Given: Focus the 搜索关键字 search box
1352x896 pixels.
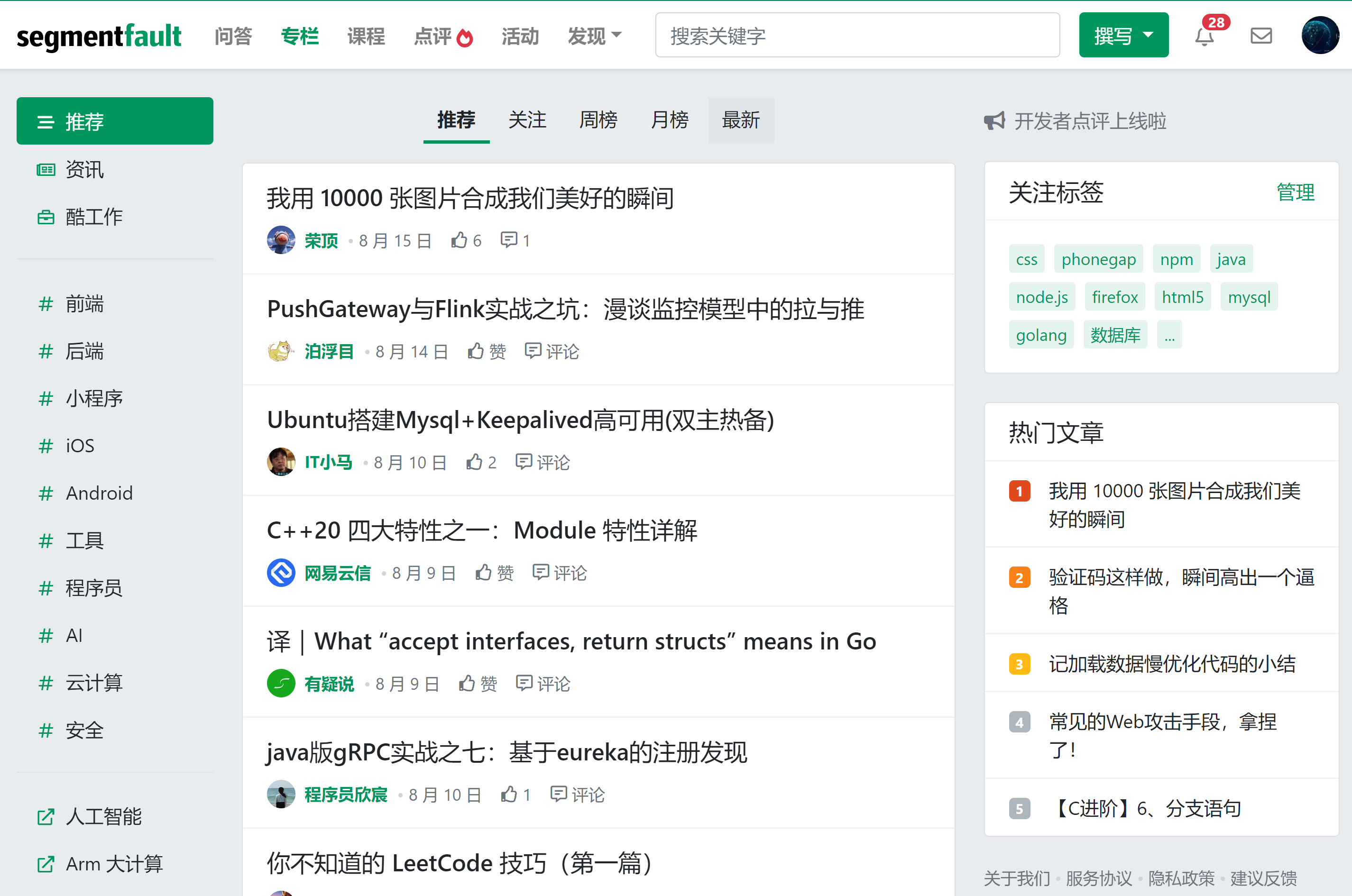Looking at the screenshot, I should pyautogui.click(x=856, y=36).
